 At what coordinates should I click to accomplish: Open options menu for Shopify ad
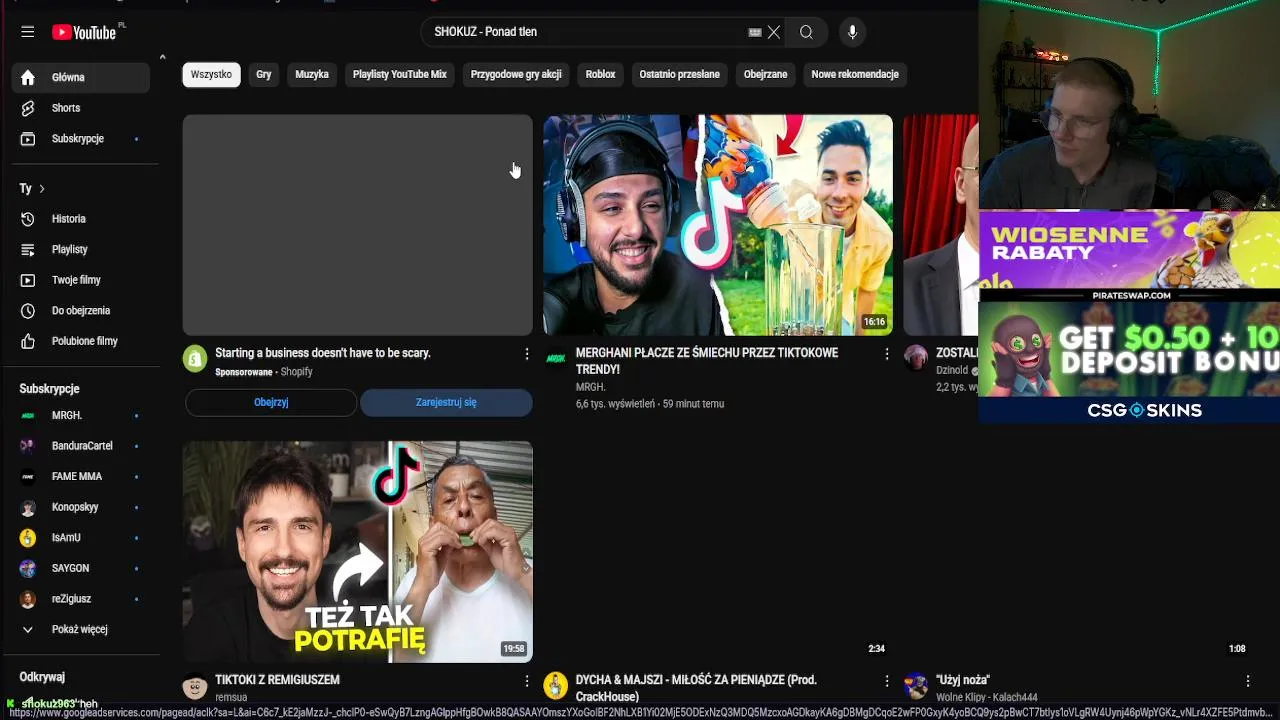coord(526,354)
